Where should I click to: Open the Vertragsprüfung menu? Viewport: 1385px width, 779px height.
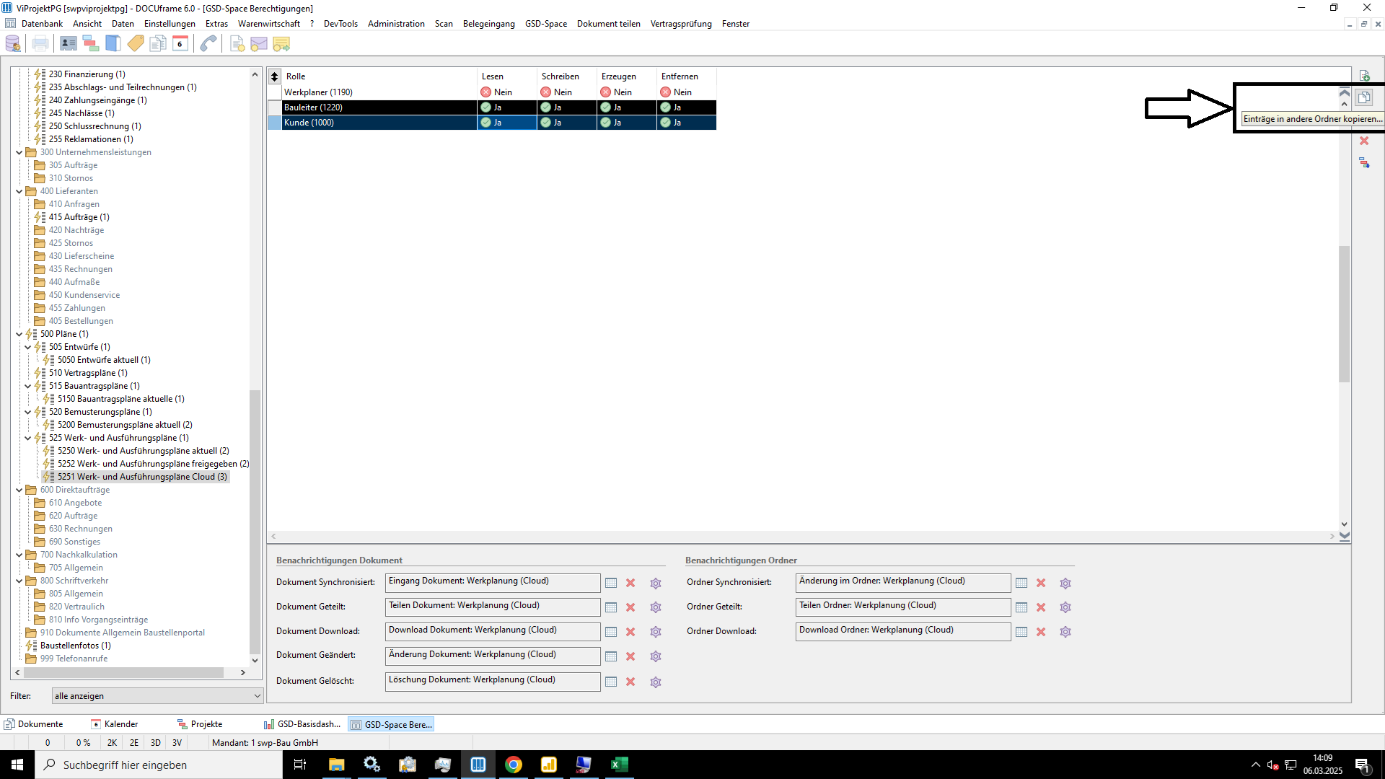point(681,24)
